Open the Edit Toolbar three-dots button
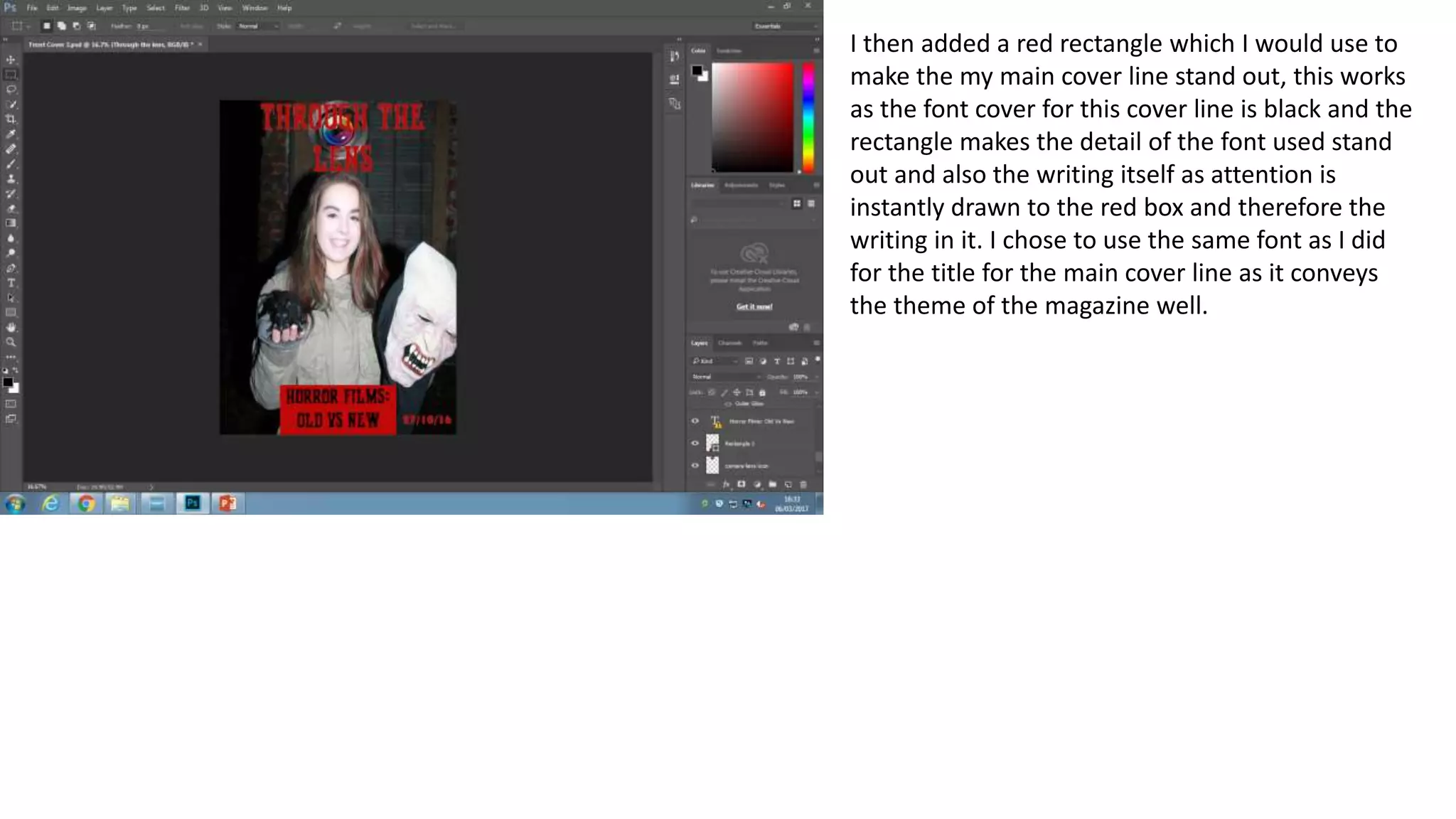This screenshot has width=1456, height=819. [11, 357]
